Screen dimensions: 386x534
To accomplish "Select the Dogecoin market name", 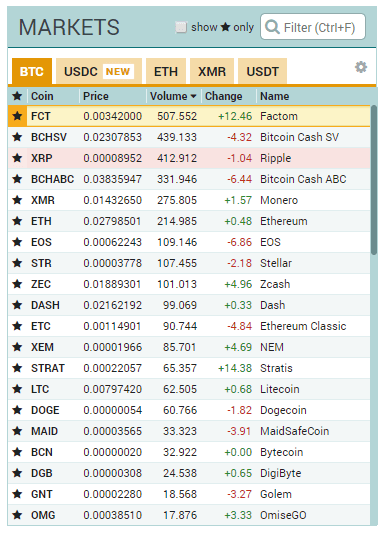I will click(x=283, y=410).
